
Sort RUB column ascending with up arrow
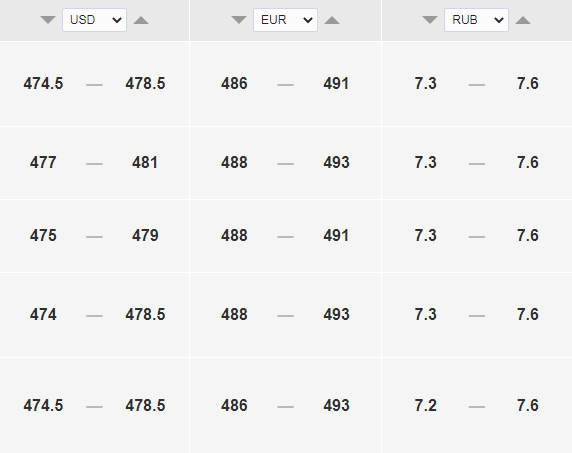pos(523,20)
